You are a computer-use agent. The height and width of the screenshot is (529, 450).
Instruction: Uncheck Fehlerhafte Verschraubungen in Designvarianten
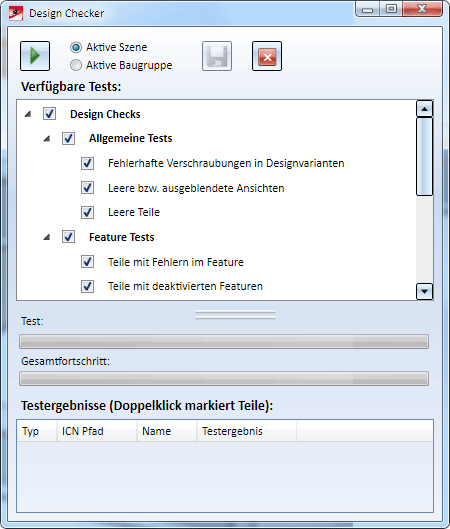(x=87, y=163)
